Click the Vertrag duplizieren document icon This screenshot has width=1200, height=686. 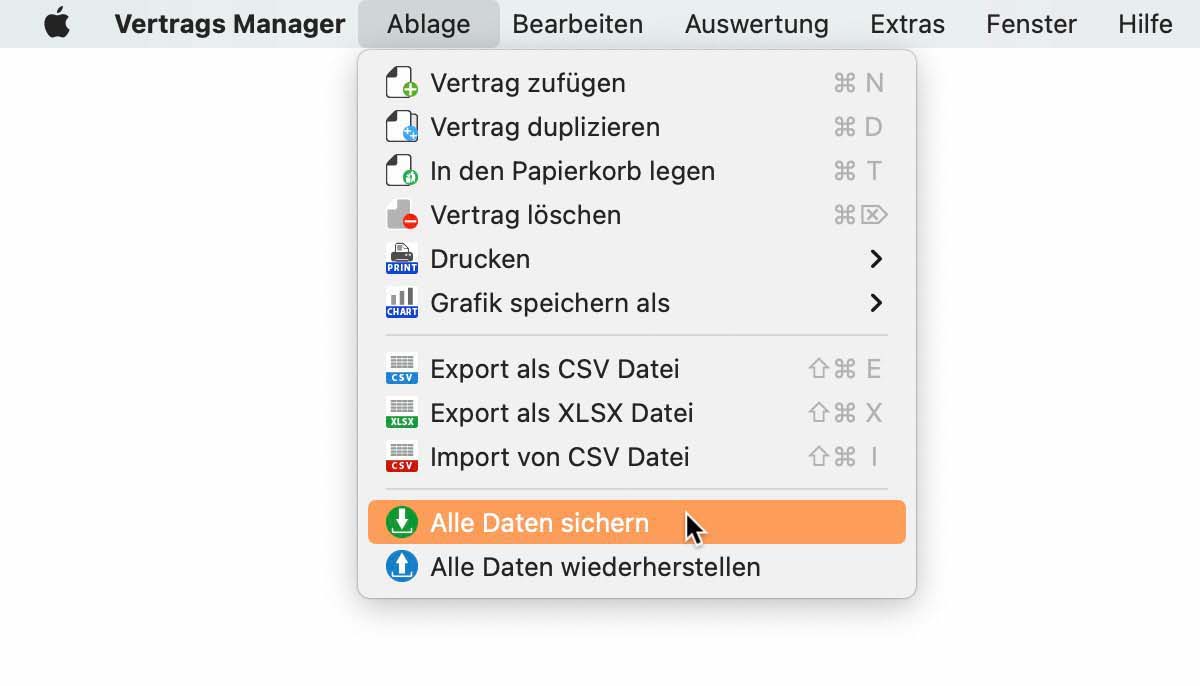tap(401, 127)
